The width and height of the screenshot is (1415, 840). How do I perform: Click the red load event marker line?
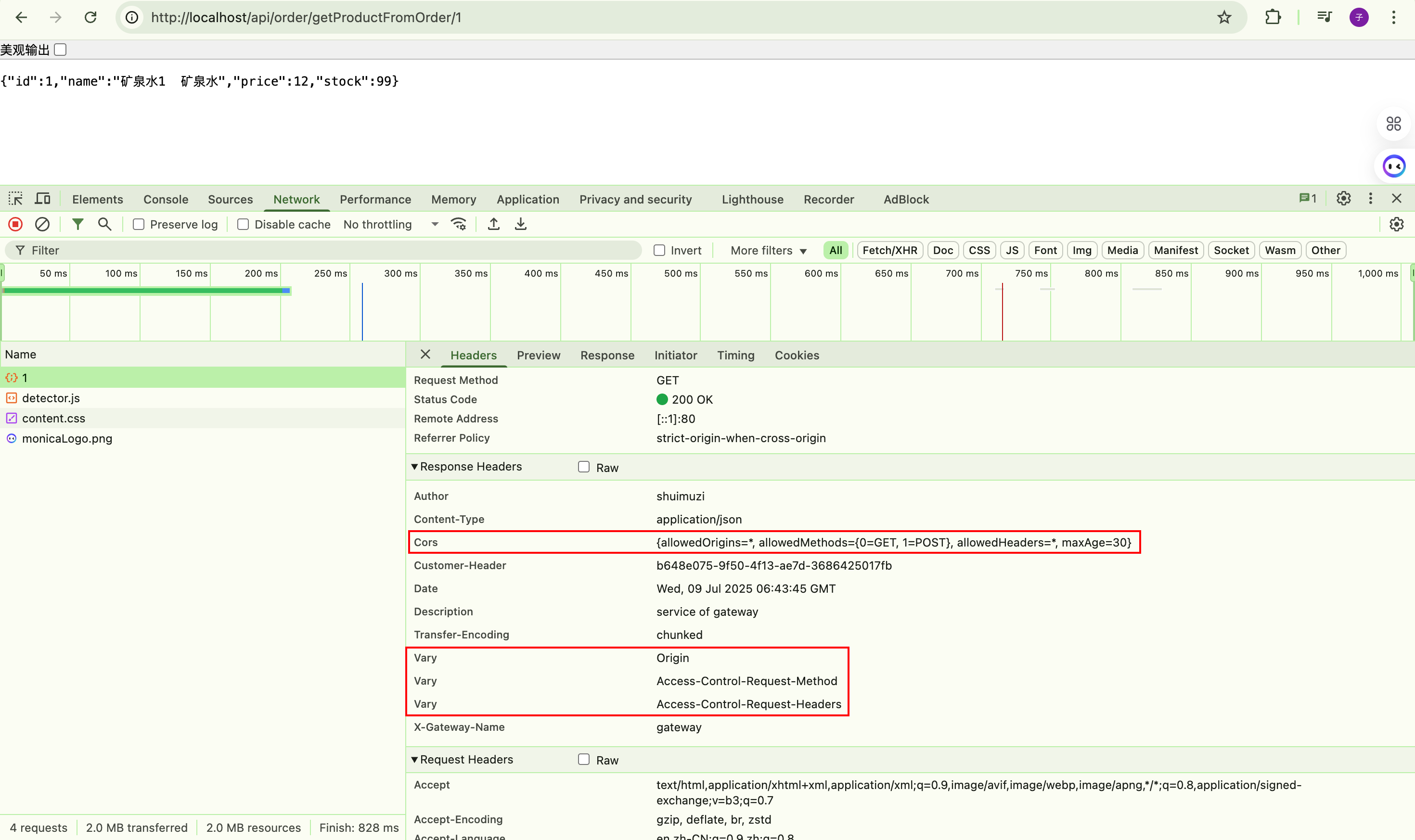[x=1002, y=311]
